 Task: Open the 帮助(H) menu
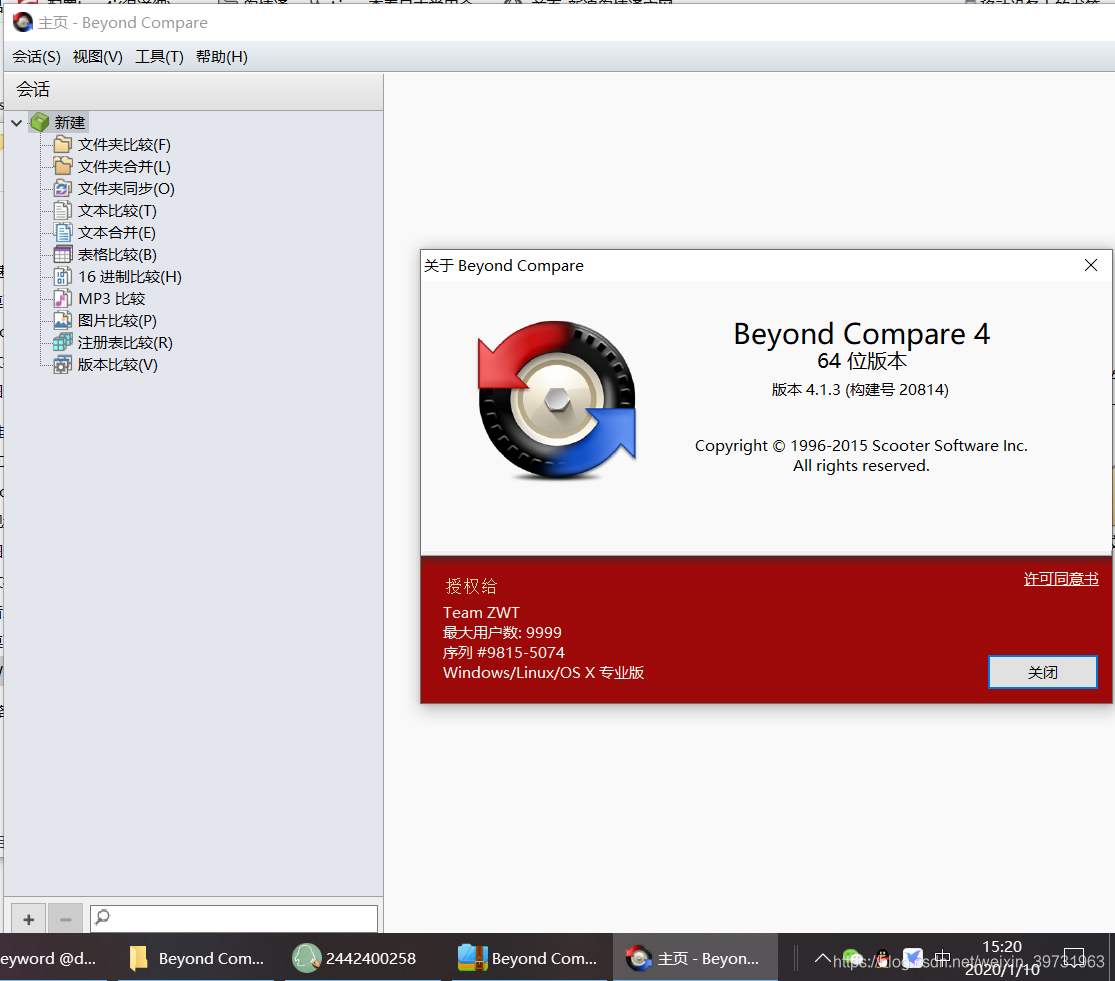222,57
